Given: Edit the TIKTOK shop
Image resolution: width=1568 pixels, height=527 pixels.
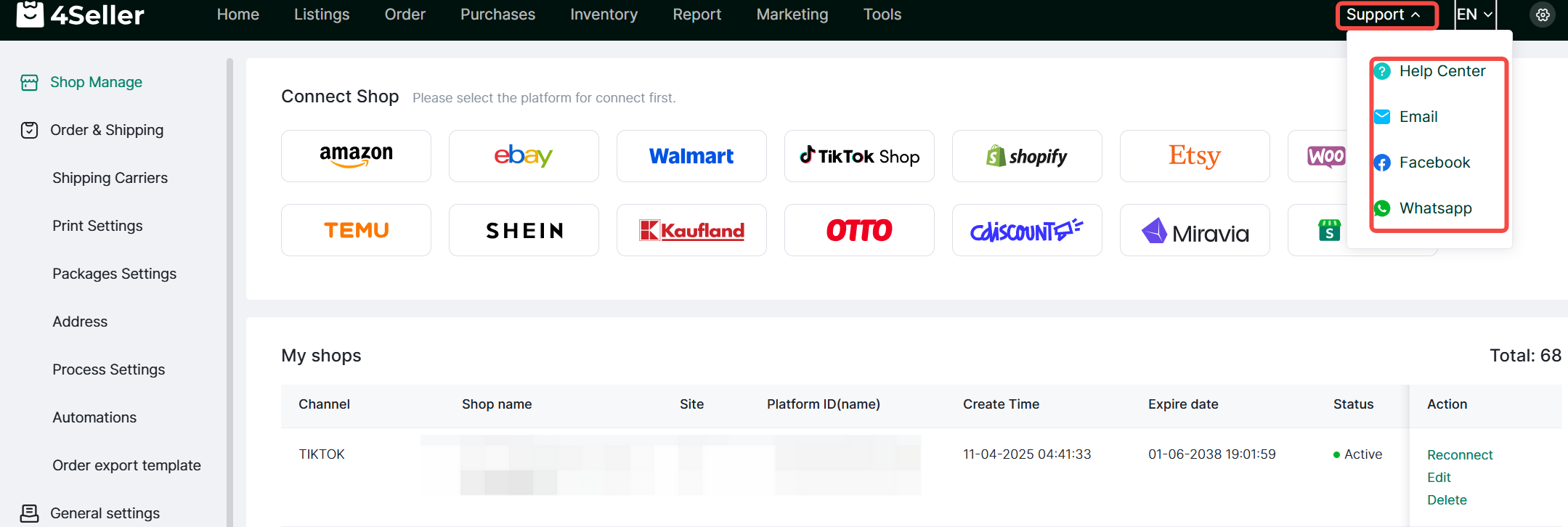Looking at the screenshot, I should (1439, 478).
